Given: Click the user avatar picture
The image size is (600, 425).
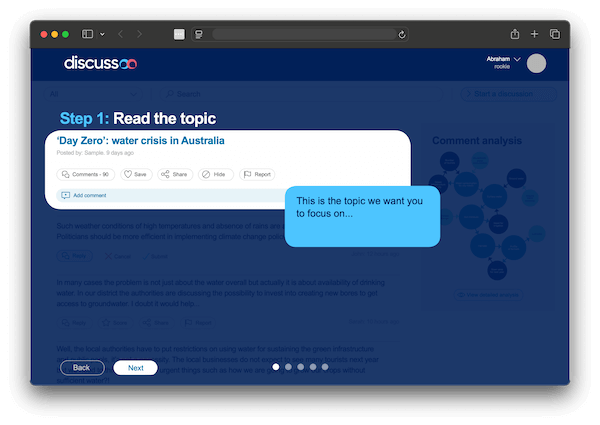Looking at the screenshot, I should pos(536,63).
